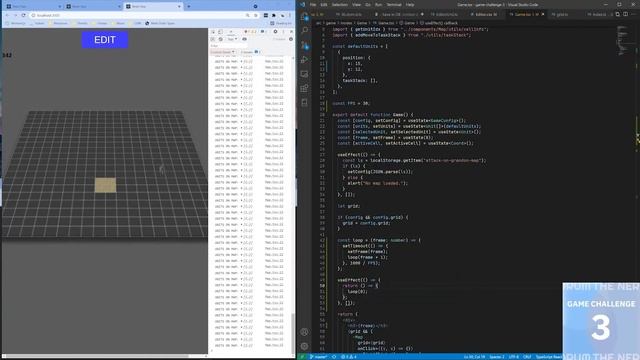Screen dimensions: 640x360
Task: Open the Reading list
Action: (x=281, y=23)
